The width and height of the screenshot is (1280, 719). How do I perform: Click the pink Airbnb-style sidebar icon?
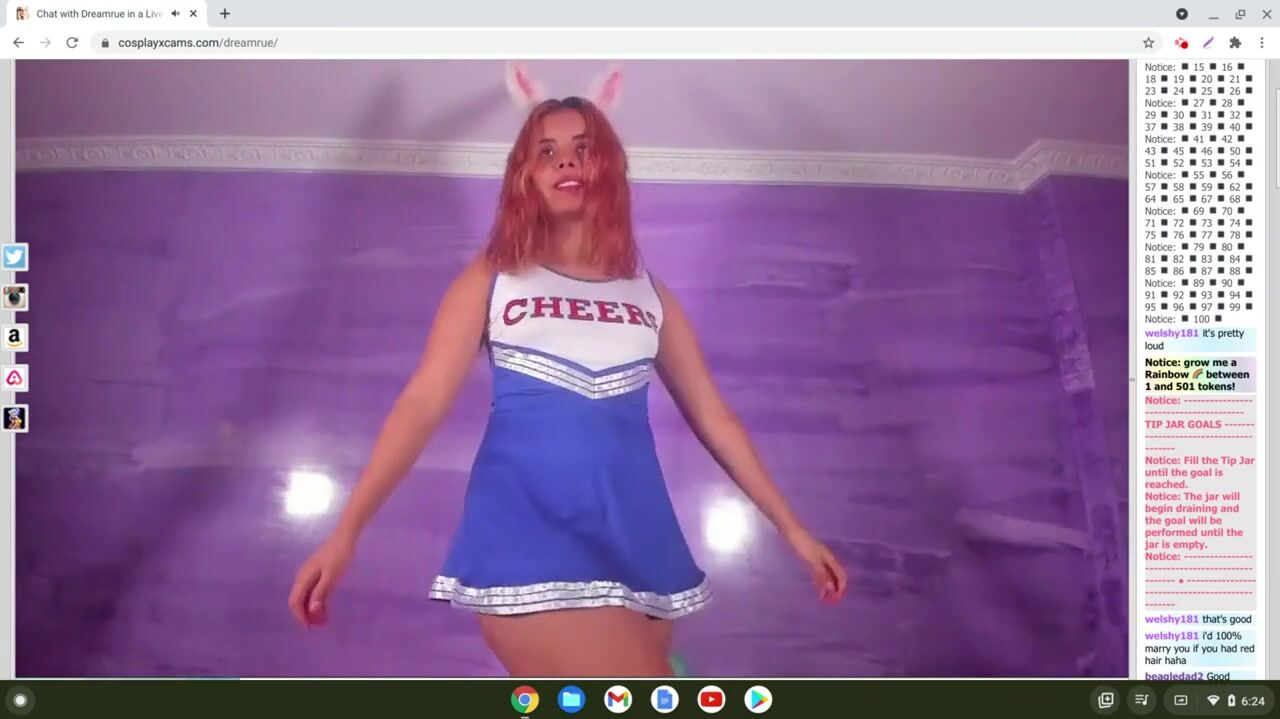(14, 378)
